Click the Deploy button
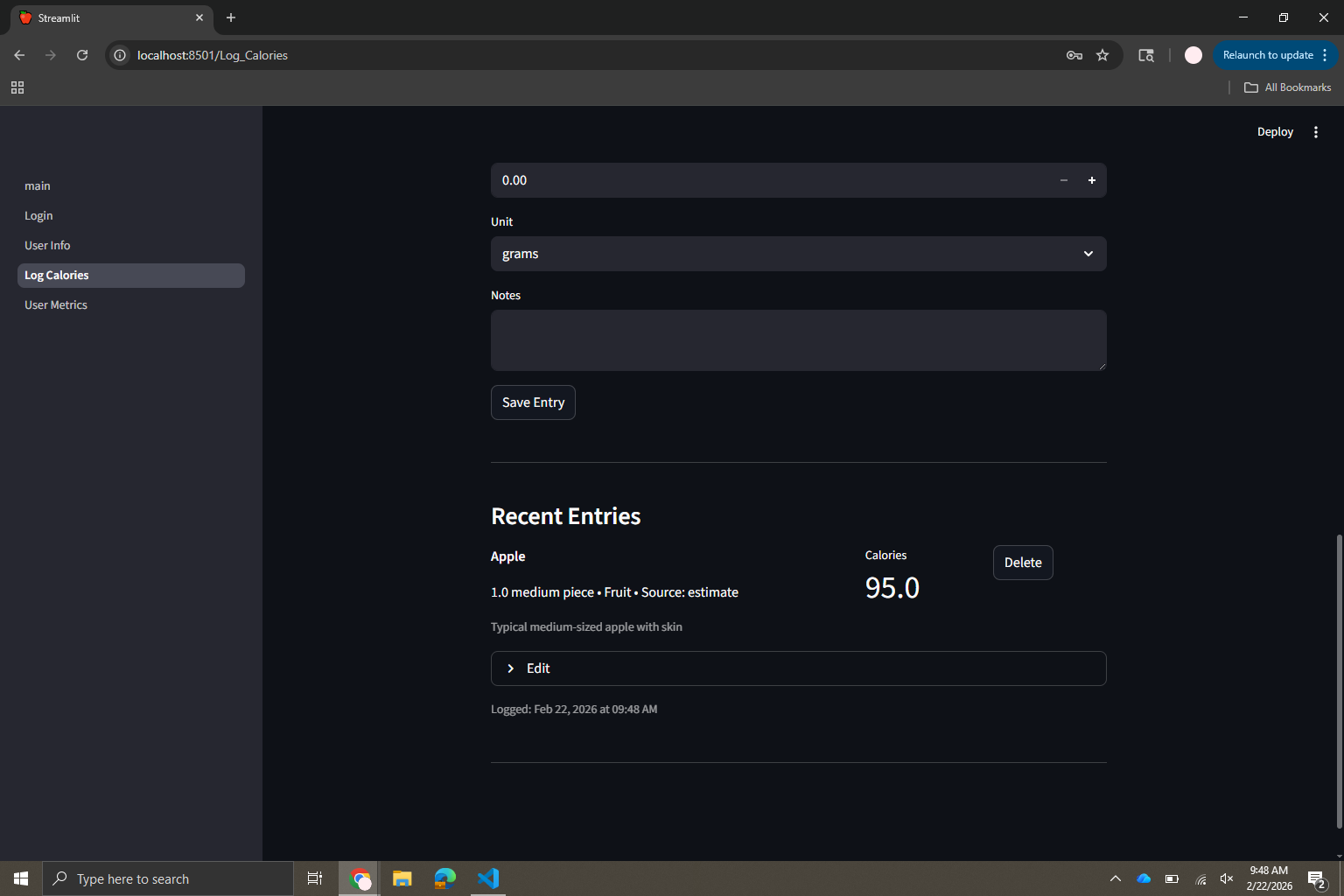The image size is (1344, 896). coord(1275,132)
